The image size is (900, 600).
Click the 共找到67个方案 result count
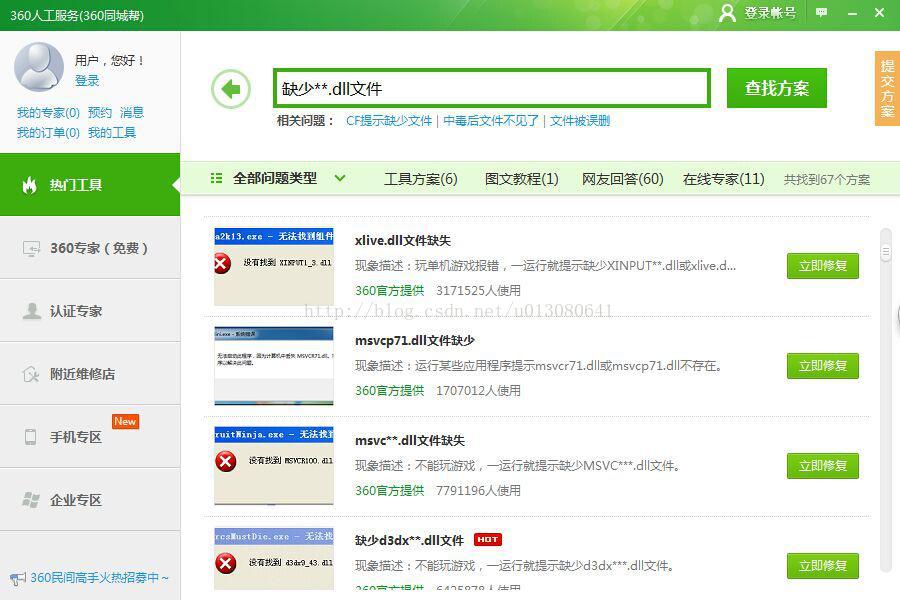(827, 180)
